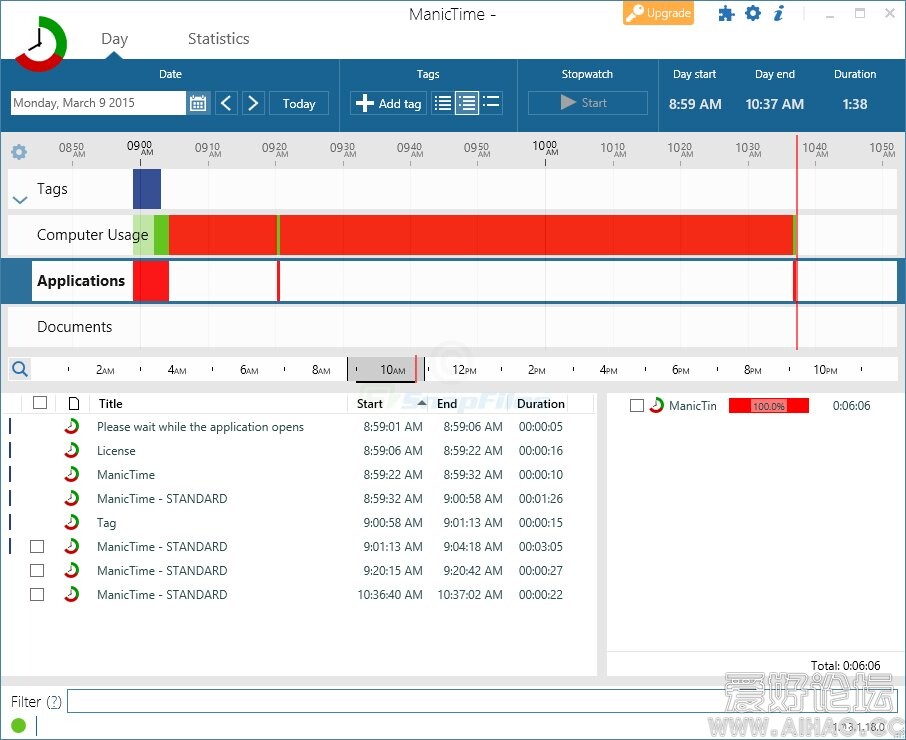The height and width of the screenshot is (740, 906).
Task: Select the Documents timeline
Action: (452, 327)
